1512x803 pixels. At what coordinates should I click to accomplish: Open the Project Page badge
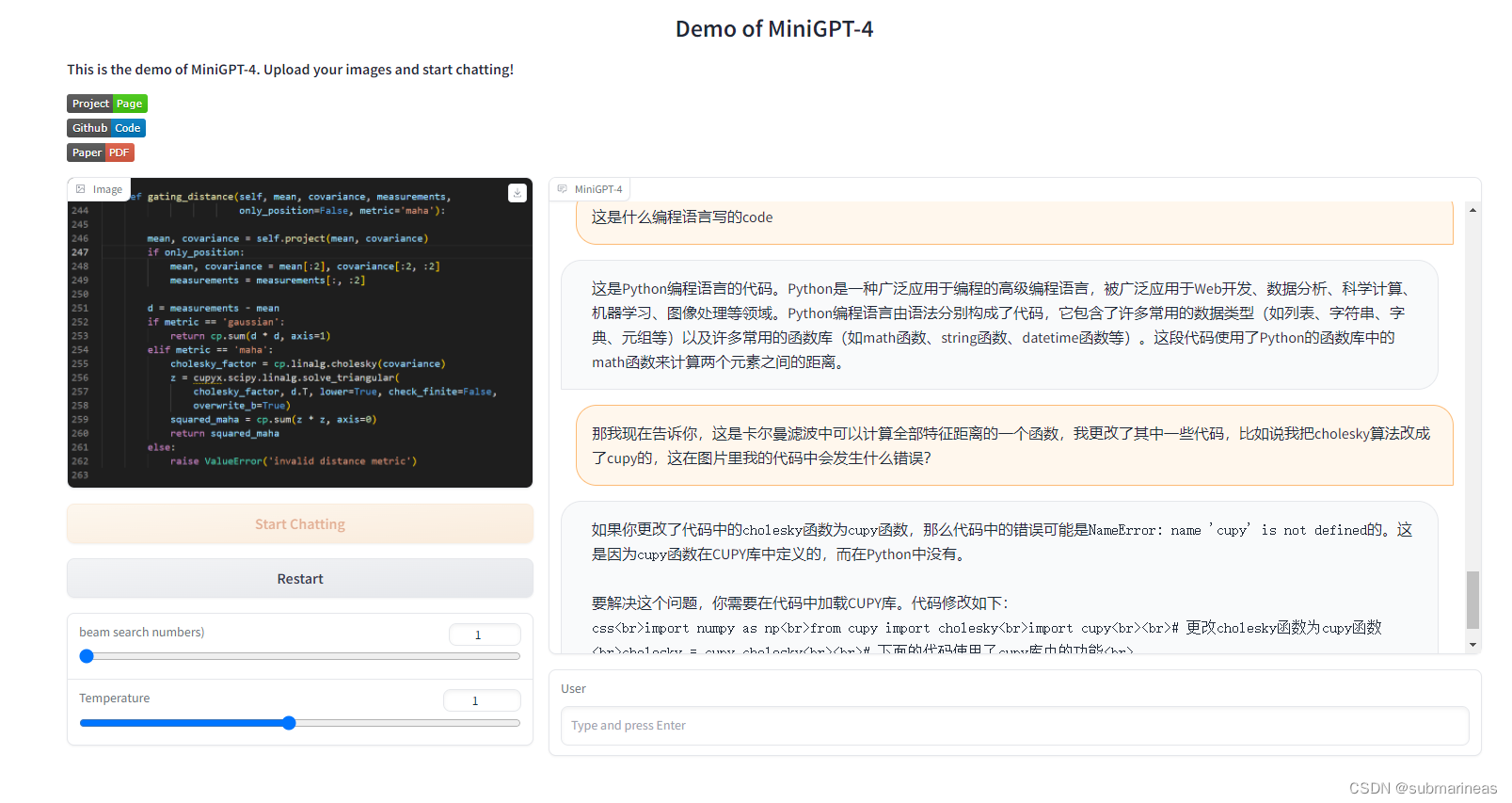click(x=107, y=104)
